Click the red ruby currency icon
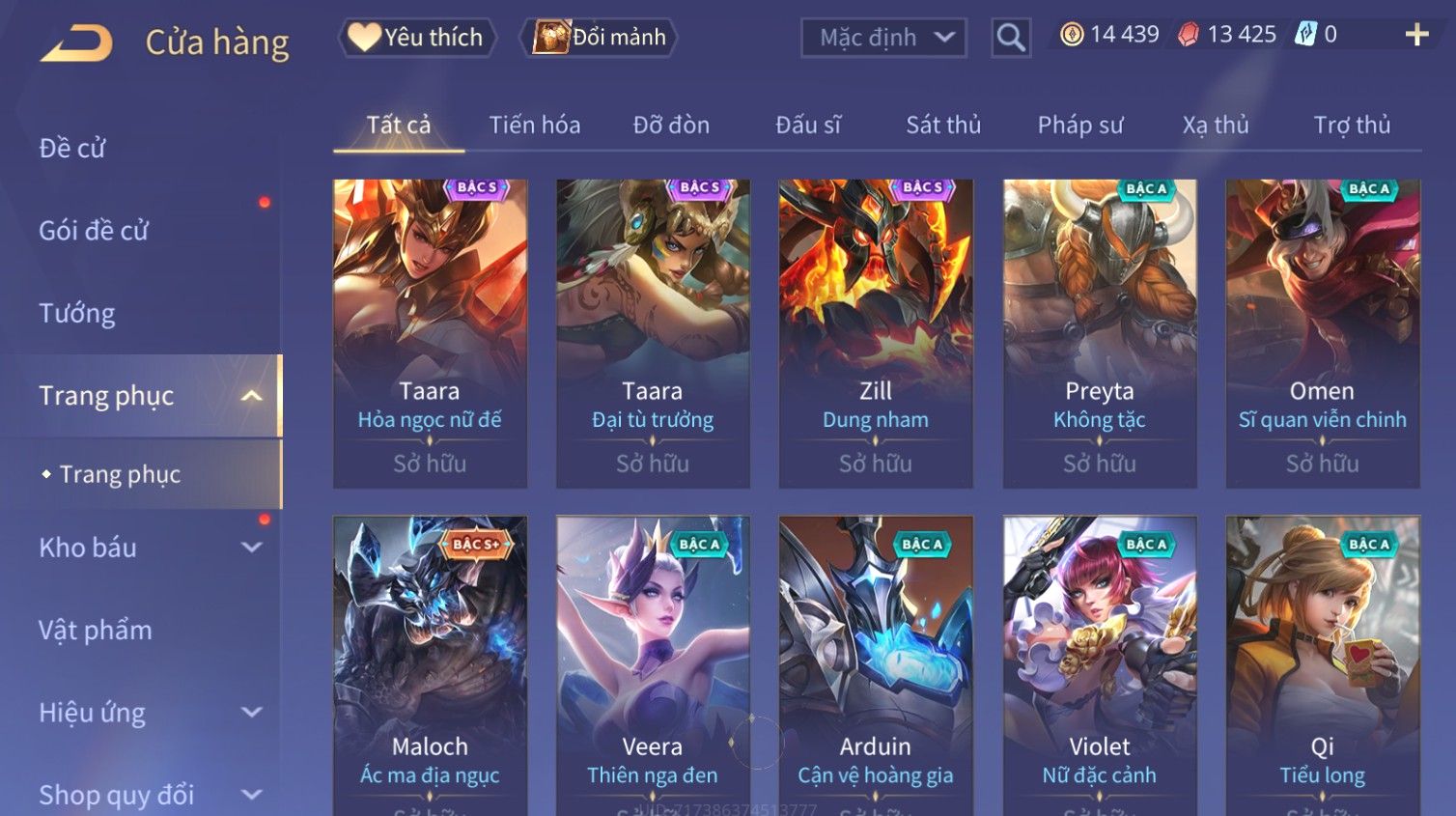The height and width of the screenshot is (816, 1456). coord(1188,35)
